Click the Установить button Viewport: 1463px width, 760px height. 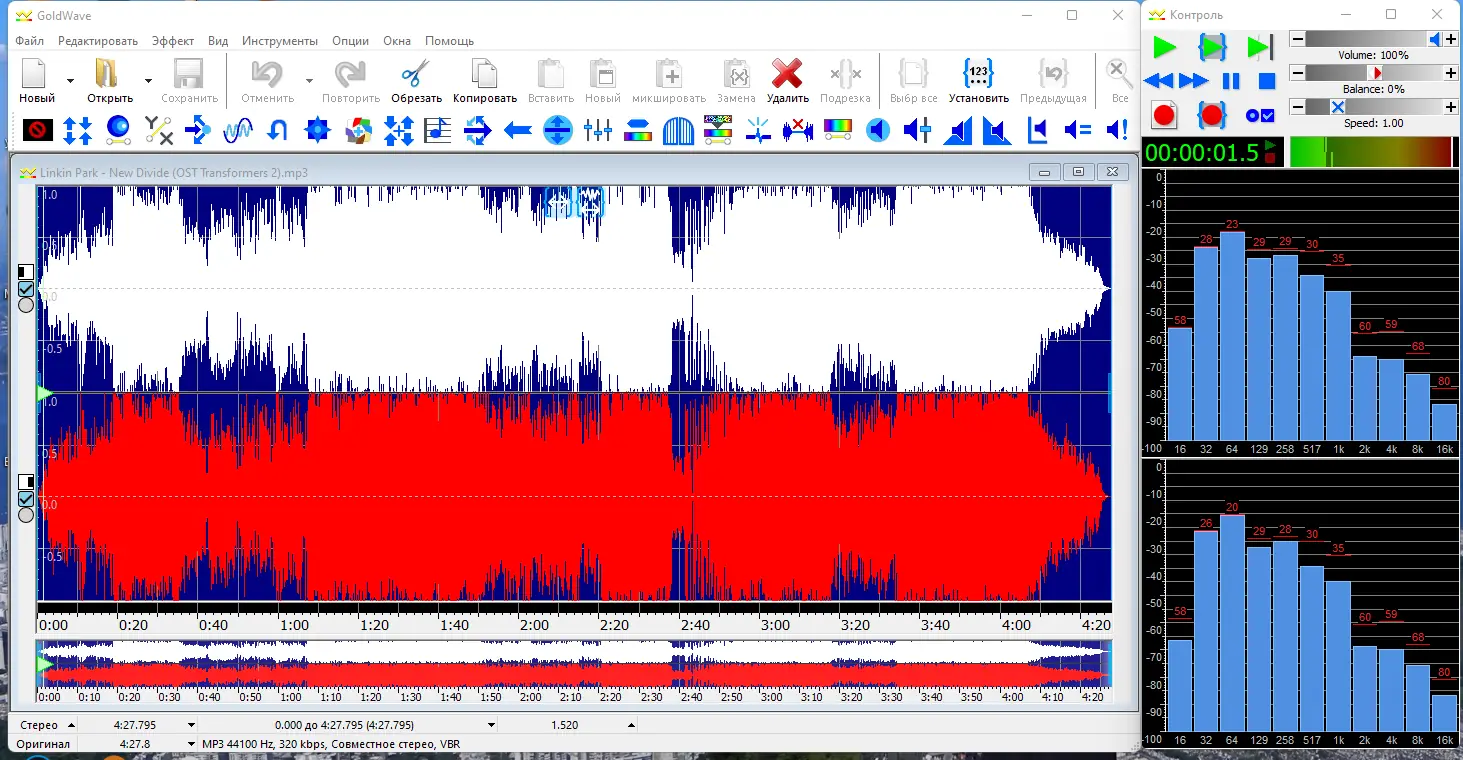tap(978, 80)
